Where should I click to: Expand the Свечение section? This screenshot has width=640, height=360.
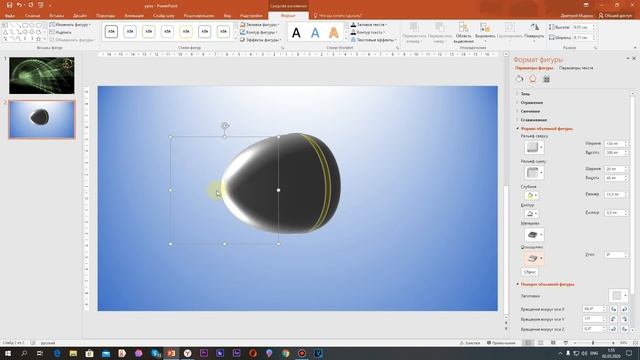pyautogui.click(x=530, y=111)
